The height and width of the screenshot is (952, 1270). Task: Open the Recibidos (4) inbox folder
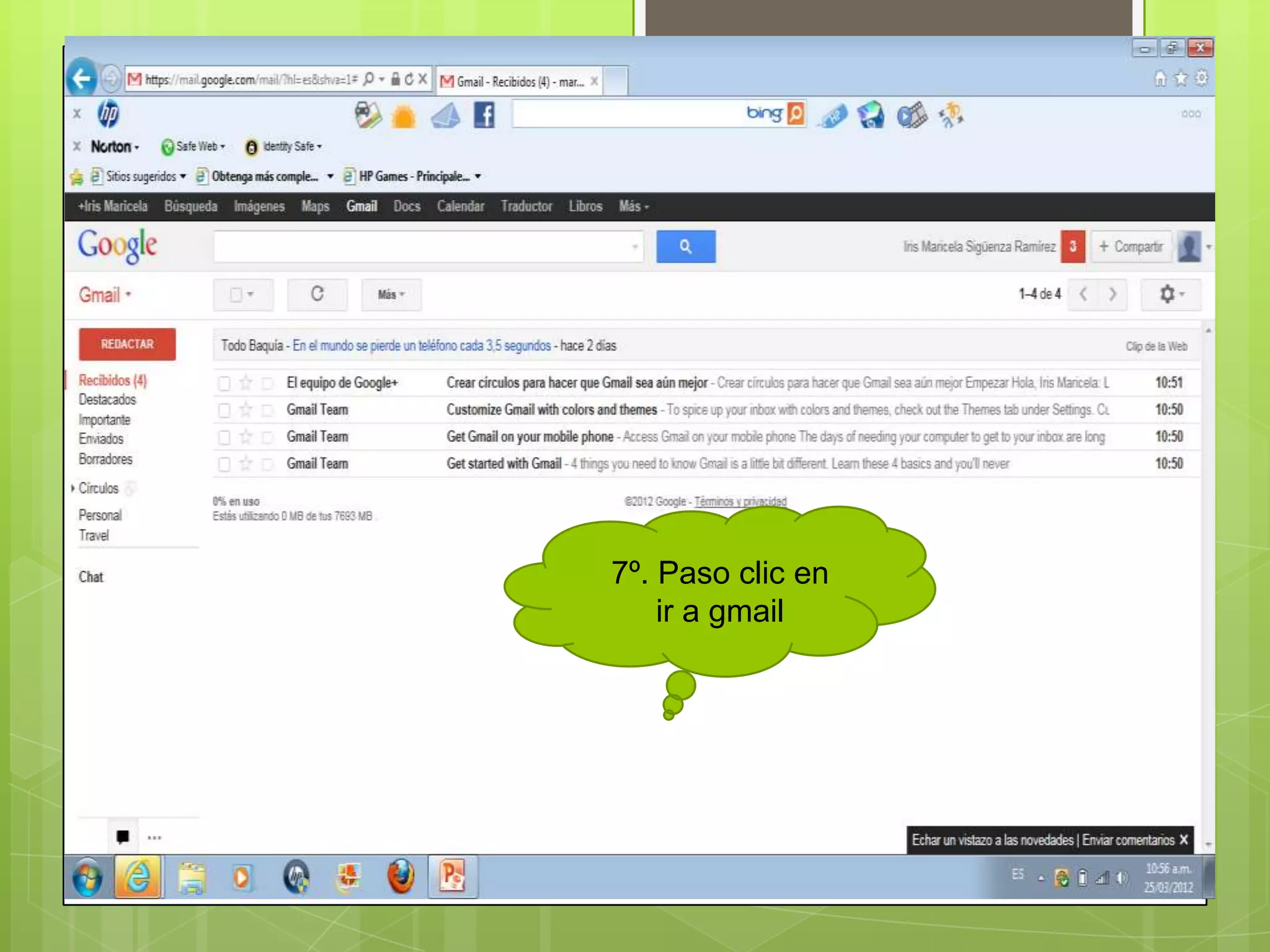[x=113, y=380]
